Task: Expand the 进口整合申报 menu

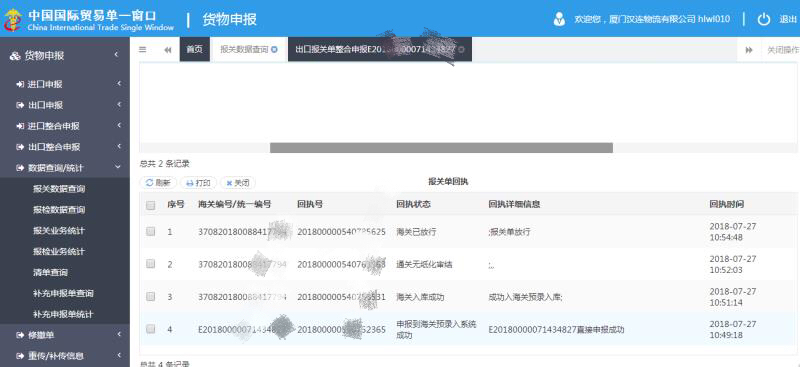Action: pyautogui.click(x=65, y=126)
